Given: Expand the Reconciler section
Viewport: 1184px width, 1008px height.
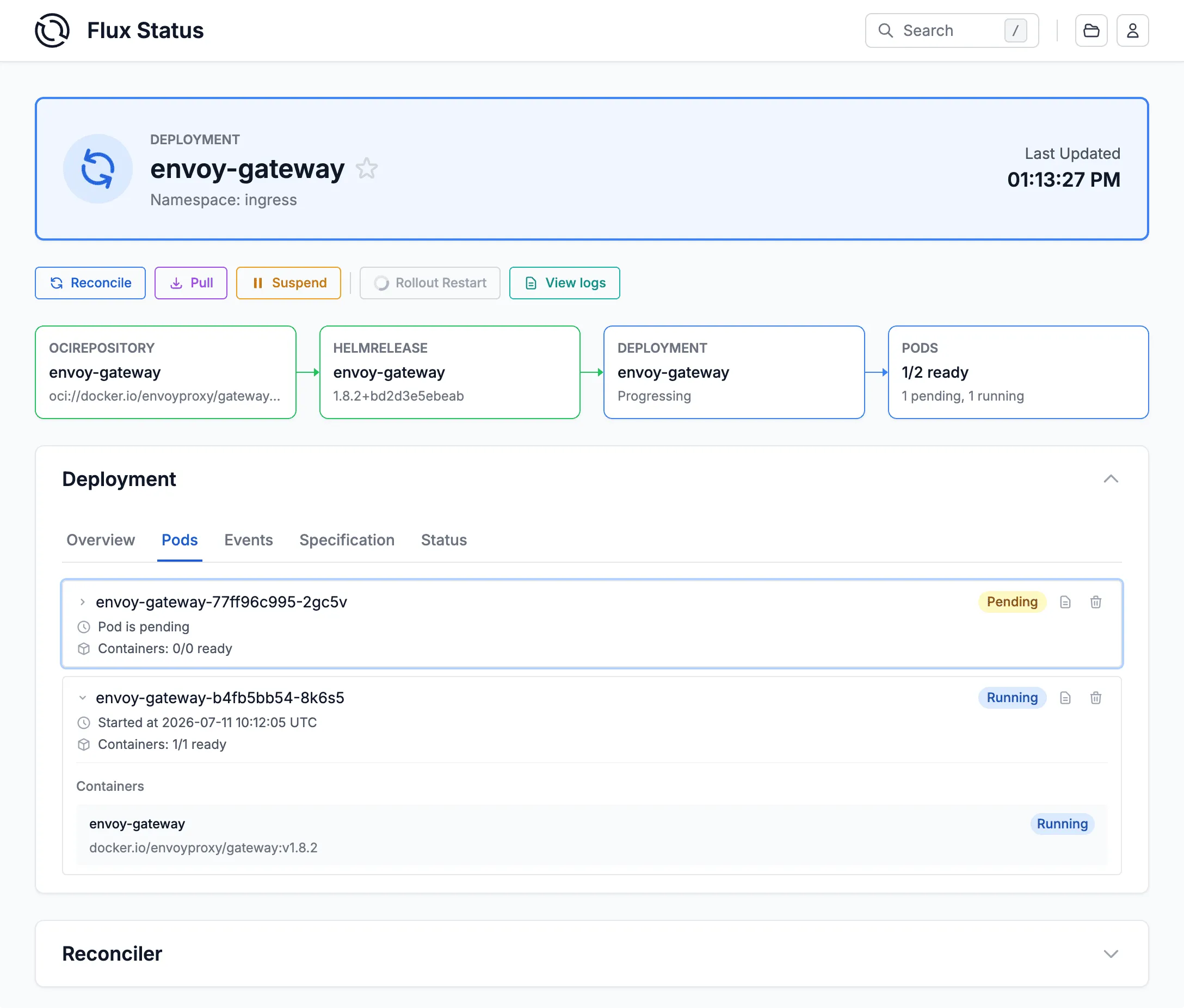Looking at the screenshot, I should click(x=1111, y=954).
